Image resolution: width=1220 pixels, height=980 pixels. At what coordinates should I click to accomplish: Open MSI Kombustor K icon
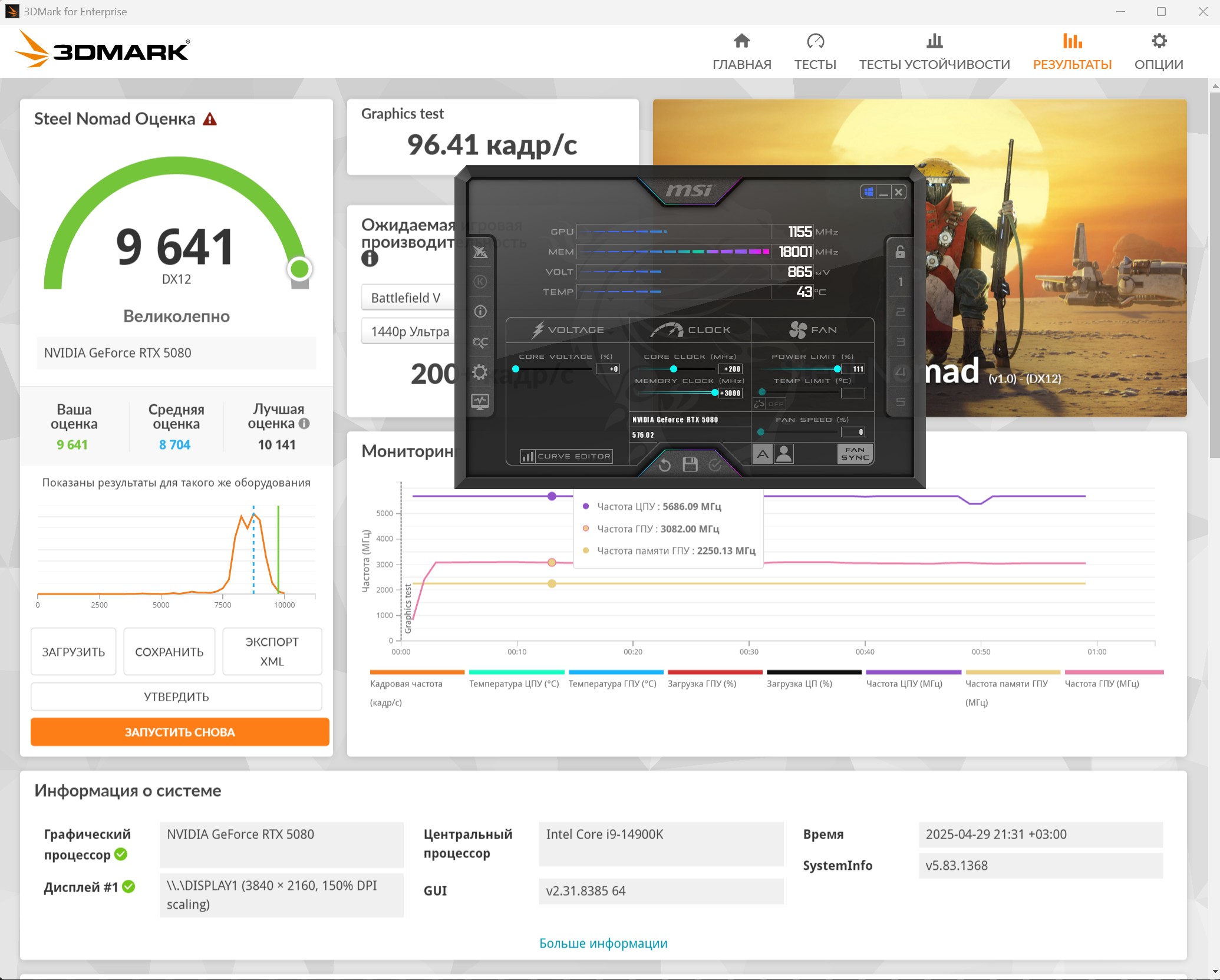coord(480,281)
